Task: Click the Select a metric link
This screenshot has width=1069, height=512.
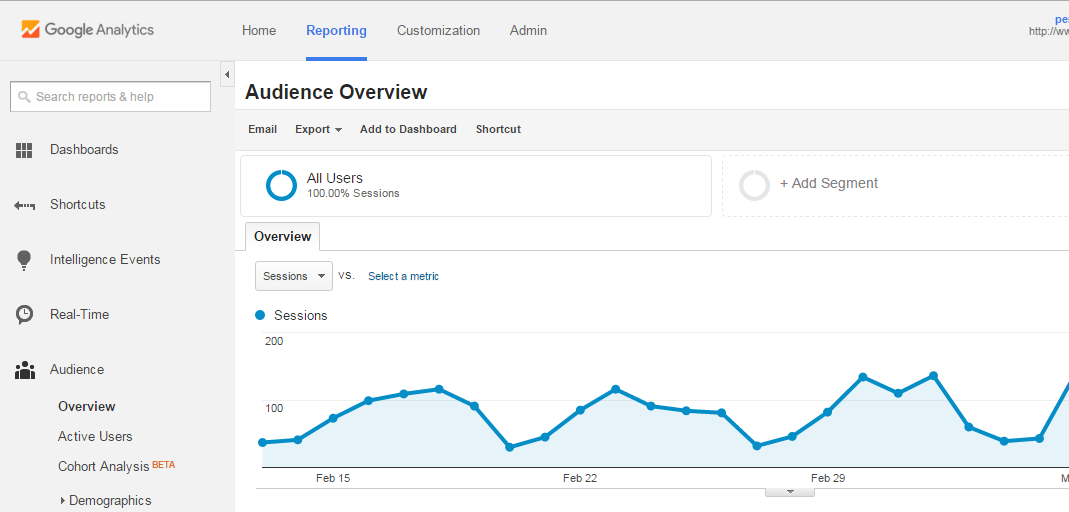Action: point(403,276)
